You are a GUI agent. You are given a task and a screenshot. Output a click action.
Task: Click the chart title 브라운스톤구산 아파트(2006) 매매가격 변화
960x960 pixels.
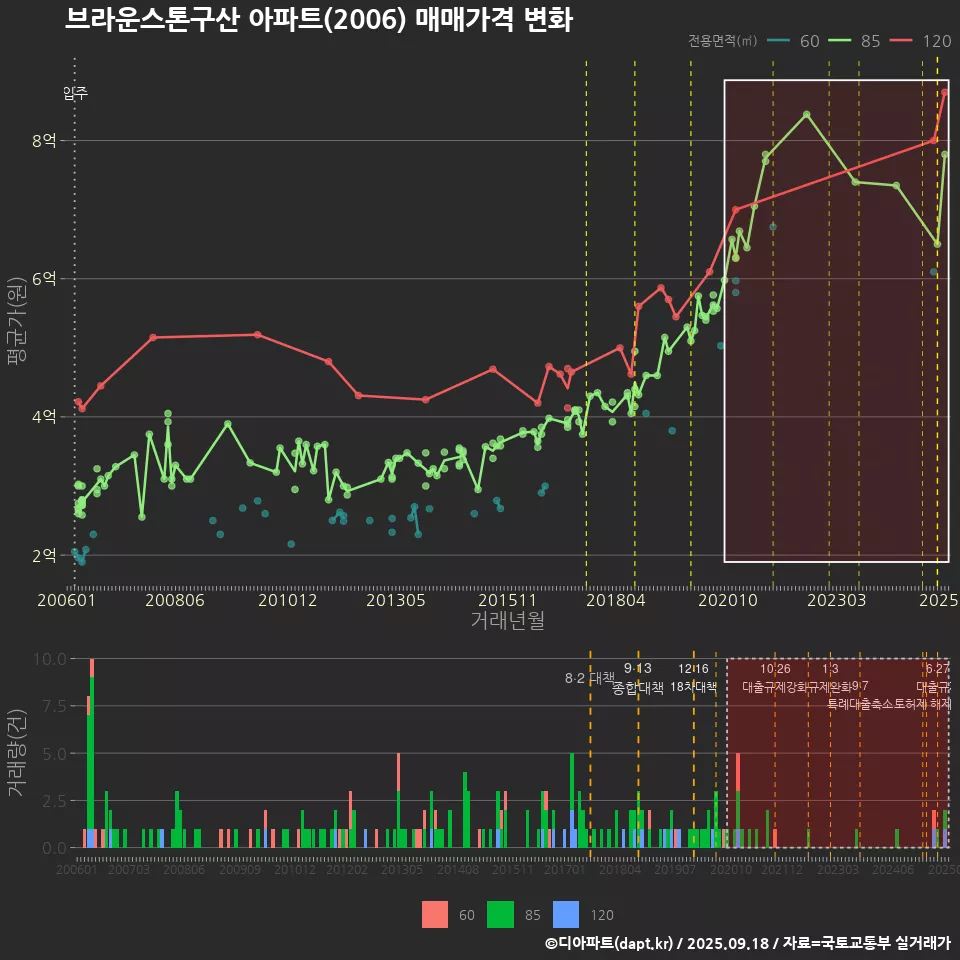click(318, 20)
